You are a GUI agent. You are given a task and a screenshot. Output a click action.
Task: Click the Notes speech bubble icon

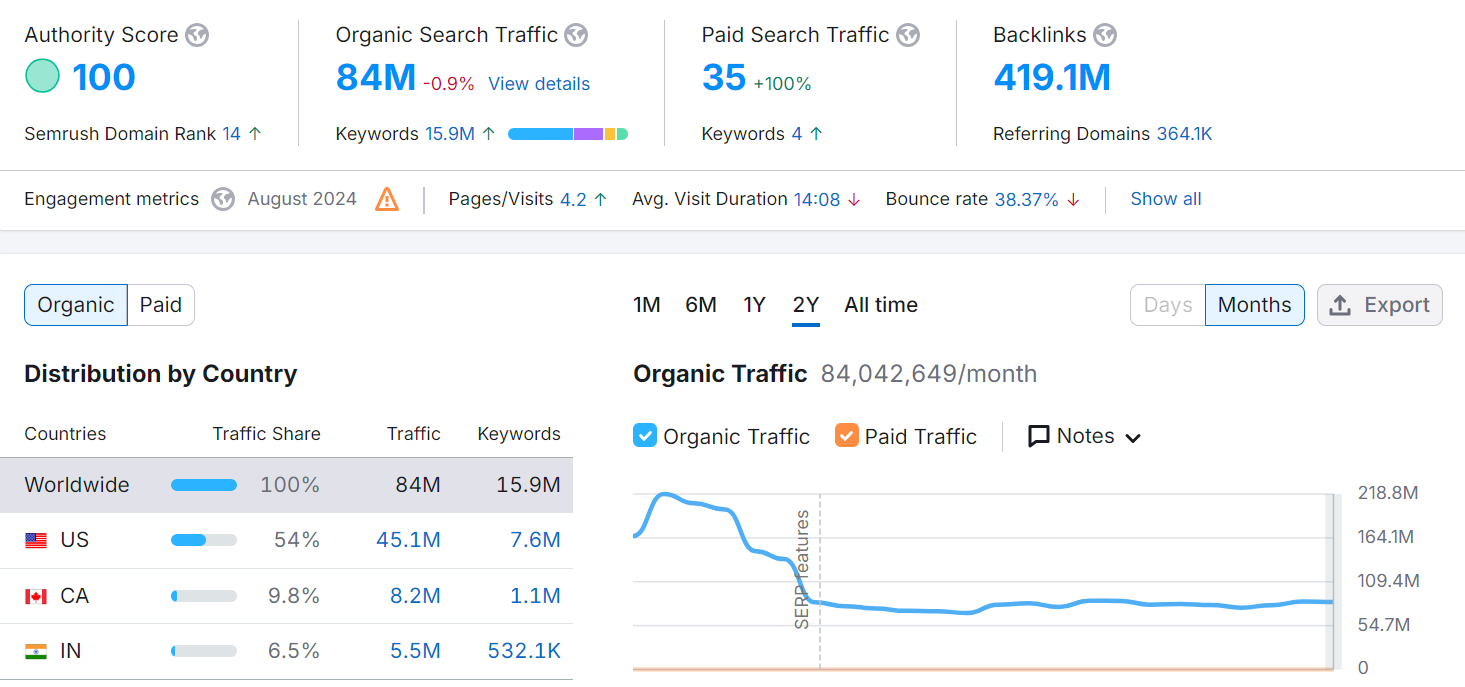click(x=1039, y=437)
